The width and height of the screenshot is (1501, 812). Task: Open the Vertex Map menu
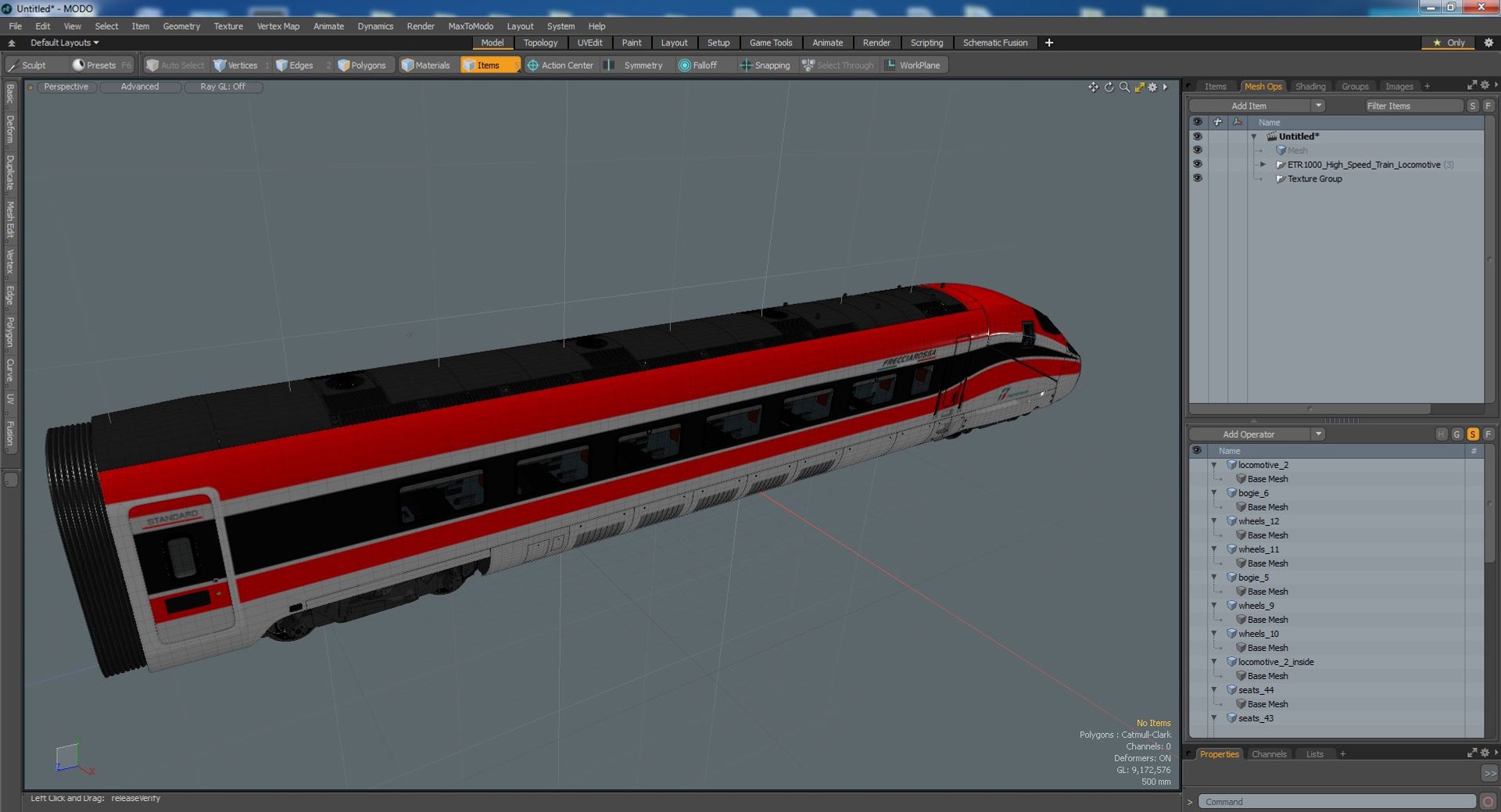(278, 26)
